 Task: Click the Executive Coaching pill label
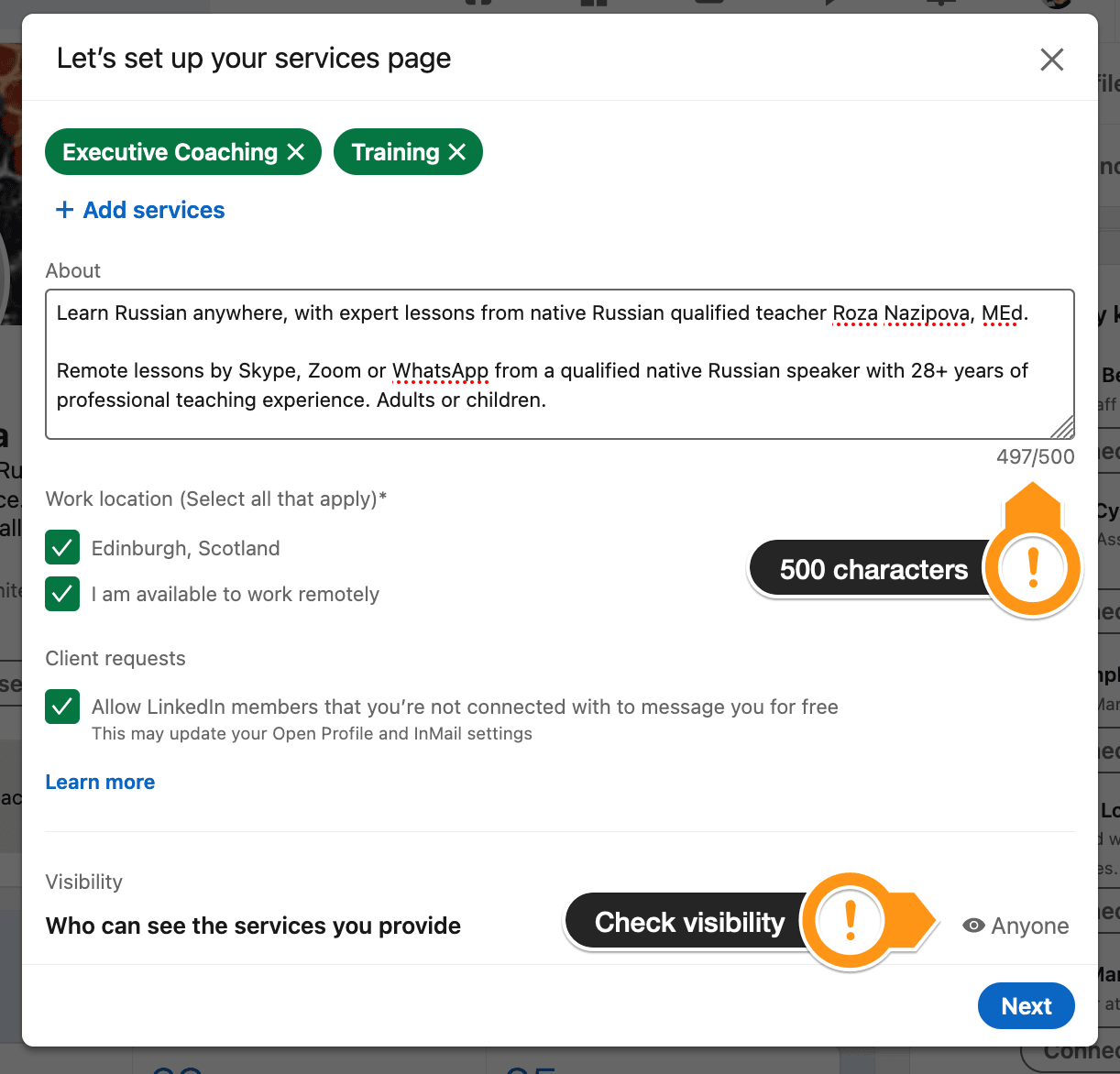click(x=170, y=152)
